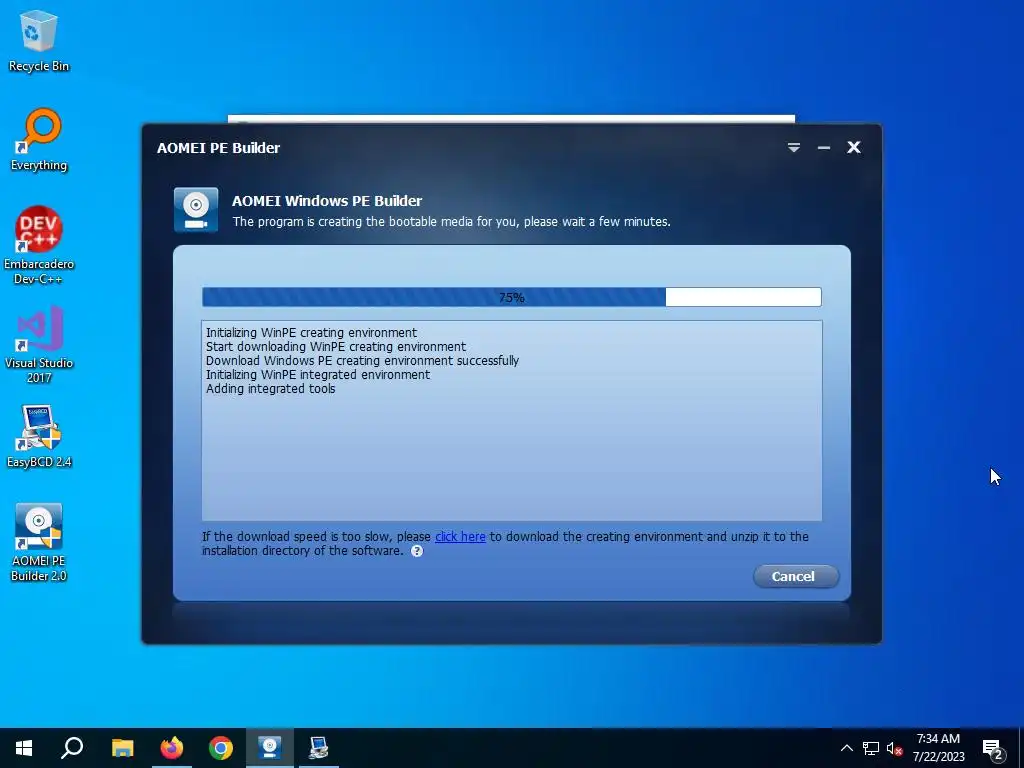Image resolution: width=1024 pixels, height=768 pixels.
Task: Select 'Initializing WinPE integrated environment' log line
Action: [x=317, y=375]
